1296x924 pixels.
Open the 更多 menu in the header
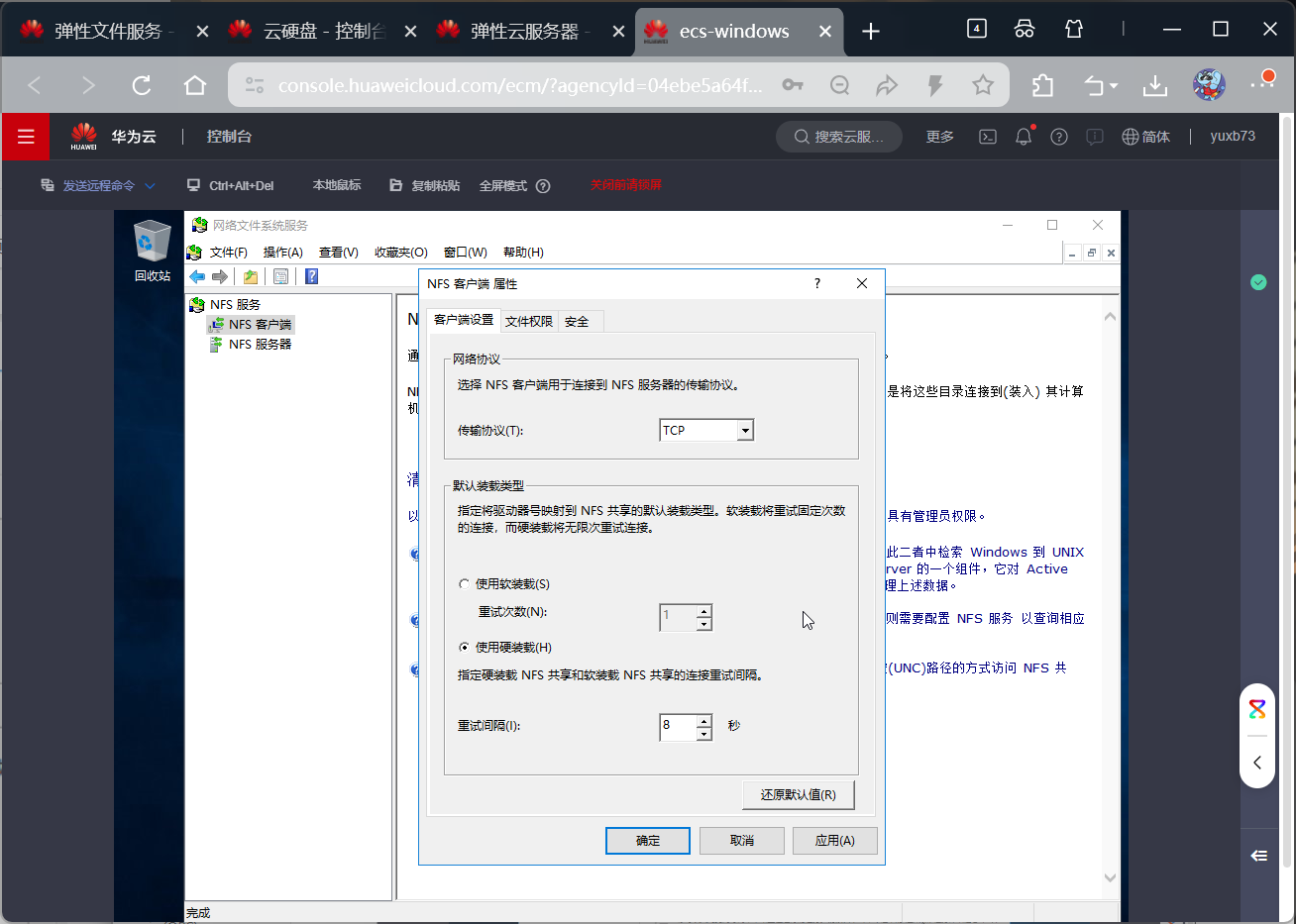[x=940, y=137]
